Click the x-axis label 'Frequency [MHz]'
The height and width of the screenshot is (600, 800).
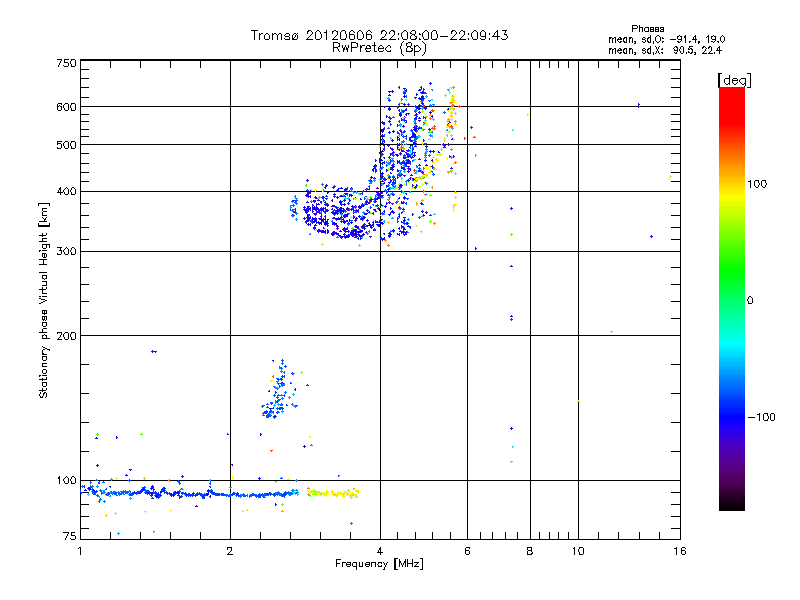click(379, 564)
